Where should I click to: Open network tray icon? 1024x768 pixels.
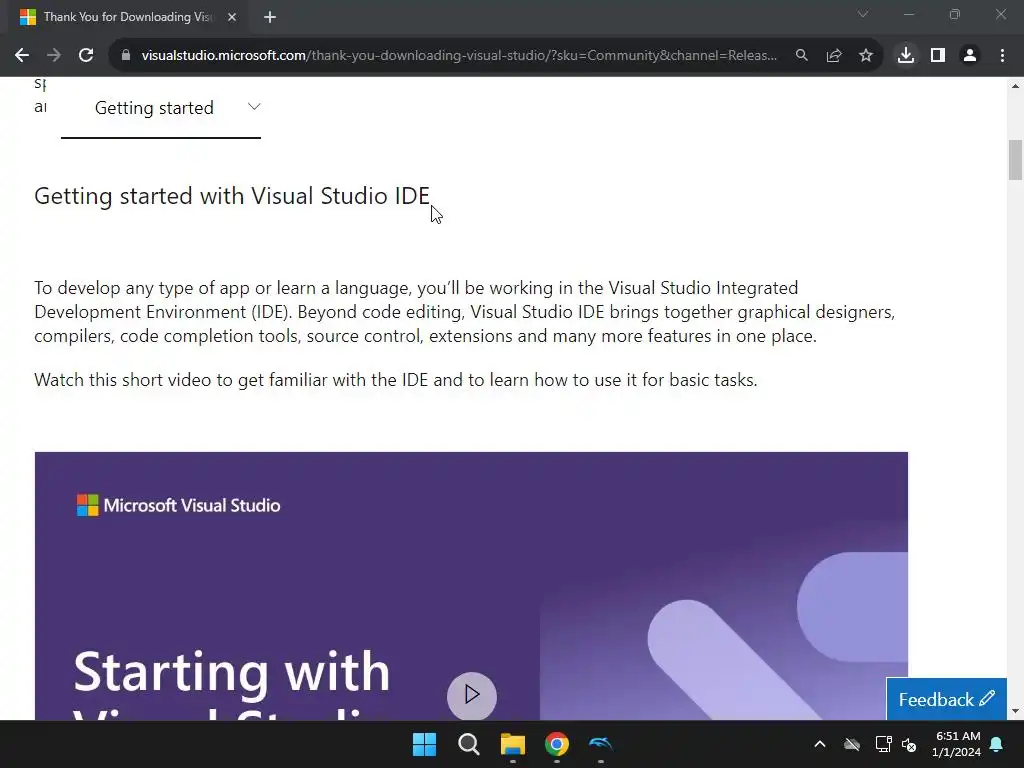point(884,744)
